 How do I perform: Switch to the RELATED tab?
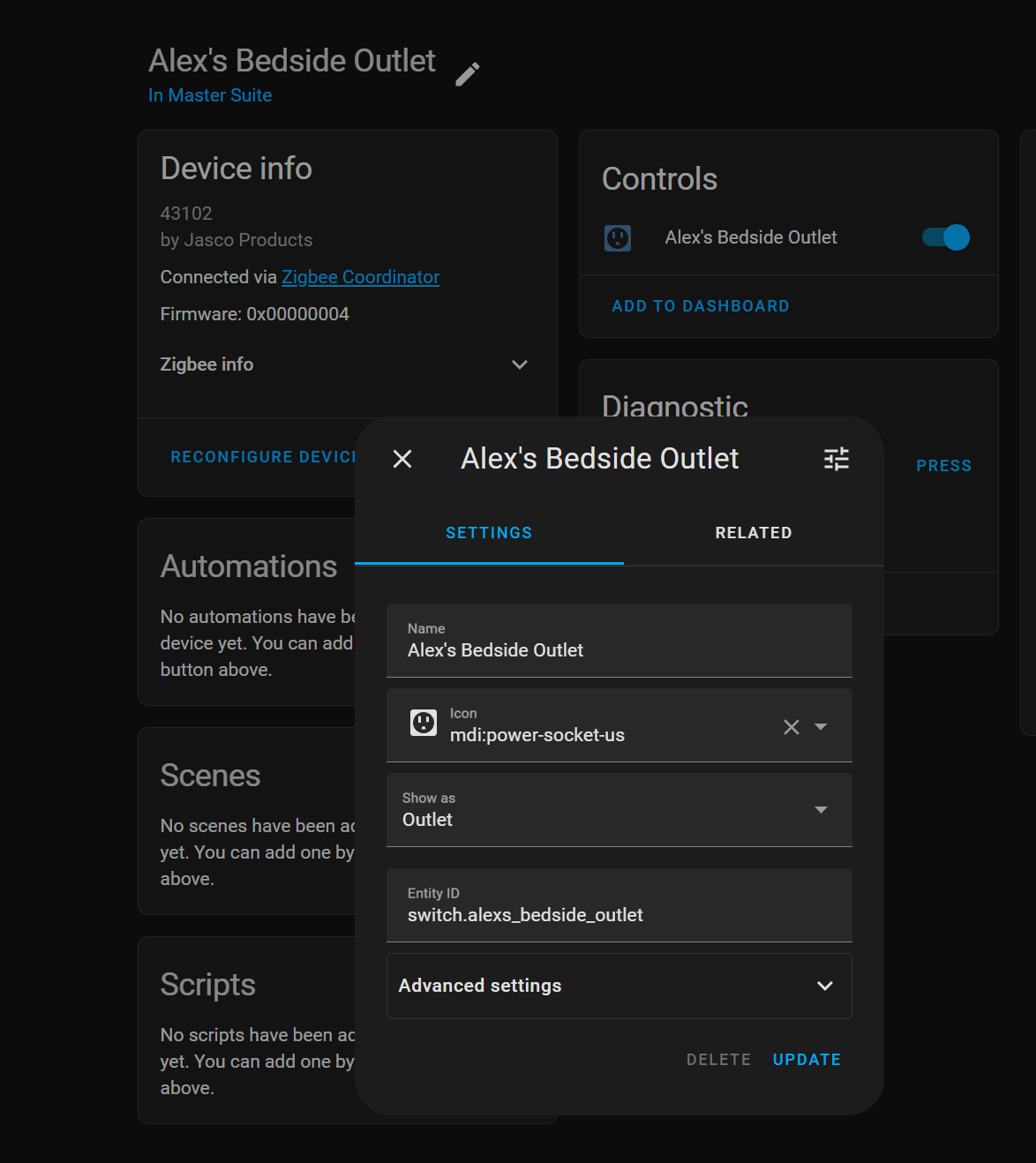pos(753,532)
